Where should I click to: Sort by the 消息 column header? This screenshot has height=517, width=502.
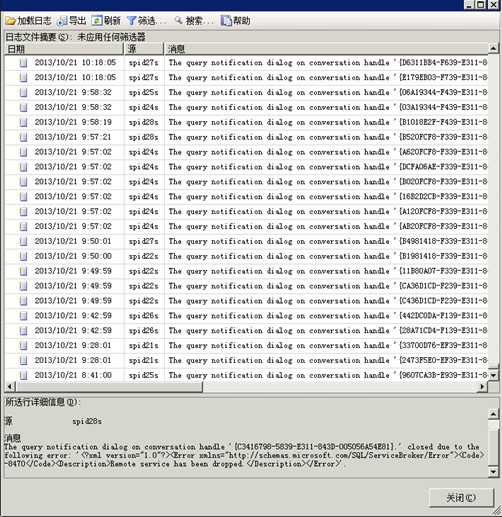pos(326,49)
